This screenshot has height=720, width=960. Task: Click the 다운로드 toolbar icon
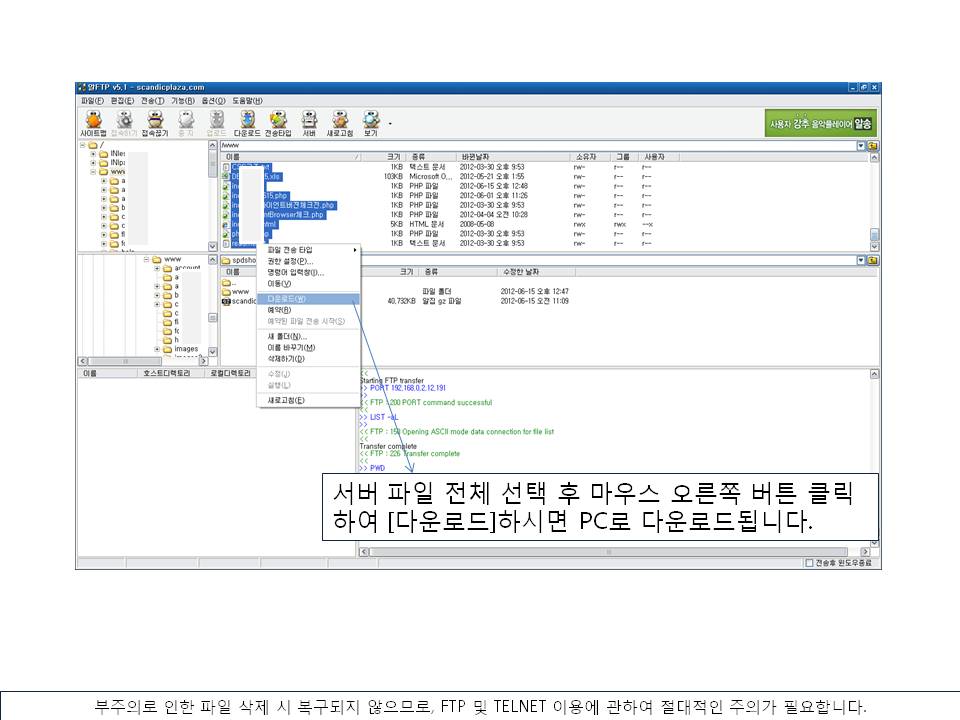(x=246, y=122)
